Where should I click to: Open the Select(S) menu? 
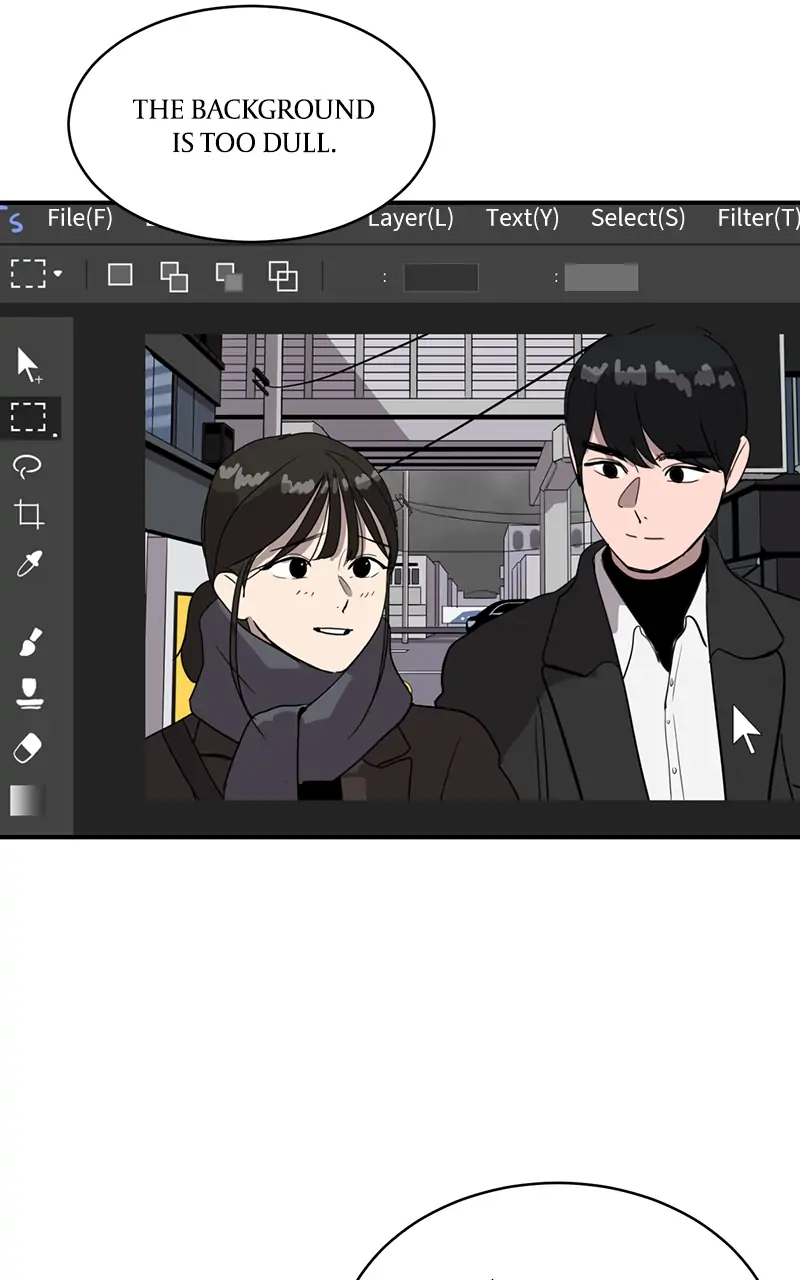tap(638, 218)
